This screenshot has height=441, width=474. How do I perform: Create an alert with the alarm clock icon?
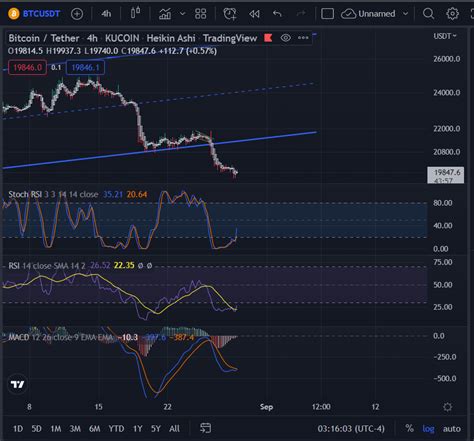[230, 14]
